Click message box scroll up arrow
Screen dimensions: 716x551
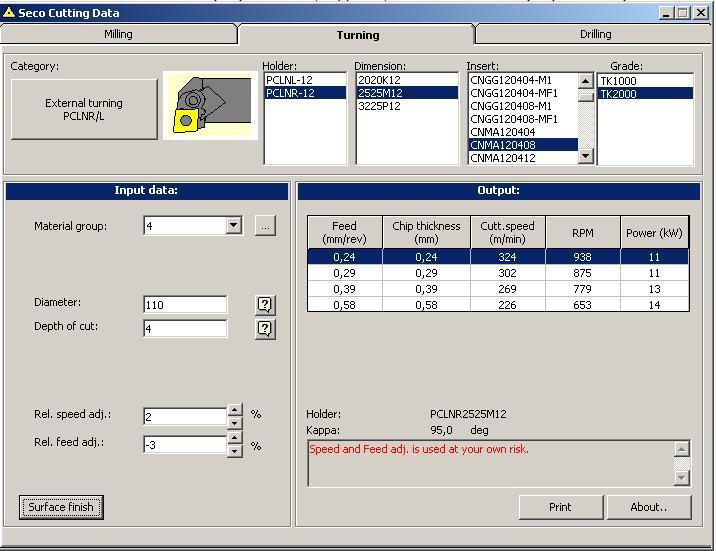pos(681,449)
